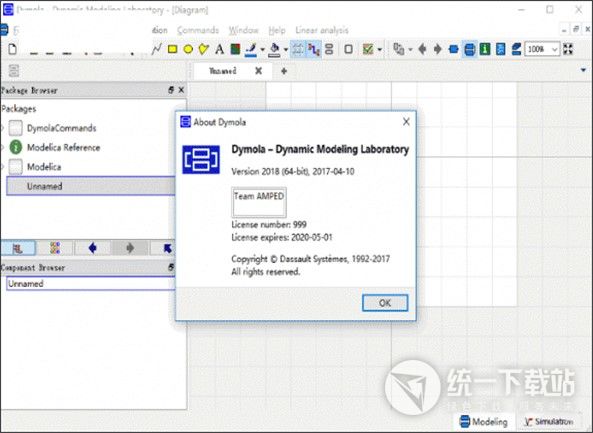Image resolution: width=593 pixels, height=433 pixels.
Task: Click the two stacked rectangles toolbar icon
Action: (x=329, y=49)
